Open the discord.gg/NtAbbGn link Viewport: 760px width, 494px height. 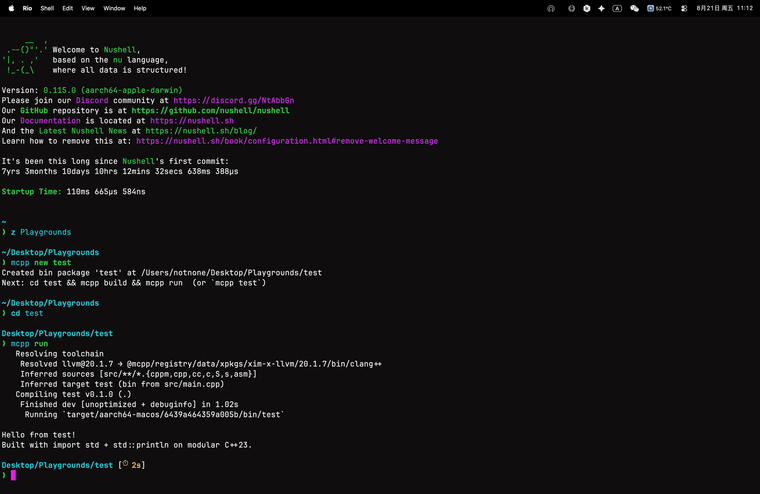coord(234,100)
